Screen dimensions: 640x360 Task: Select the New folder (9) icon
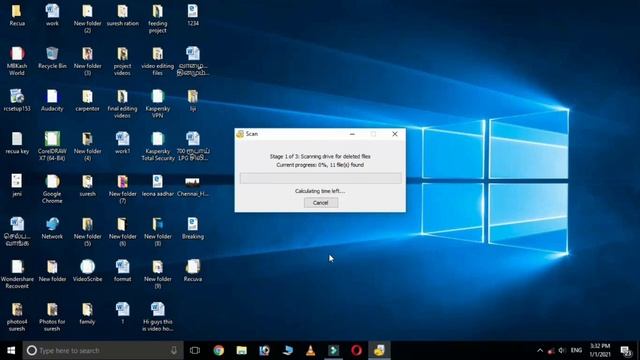158,274
